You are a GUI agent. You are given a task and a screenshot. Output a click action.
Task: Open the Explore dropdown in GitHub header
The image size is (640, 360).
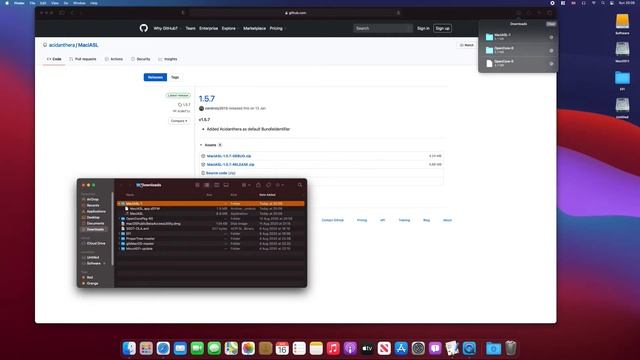tap(230, 28)
